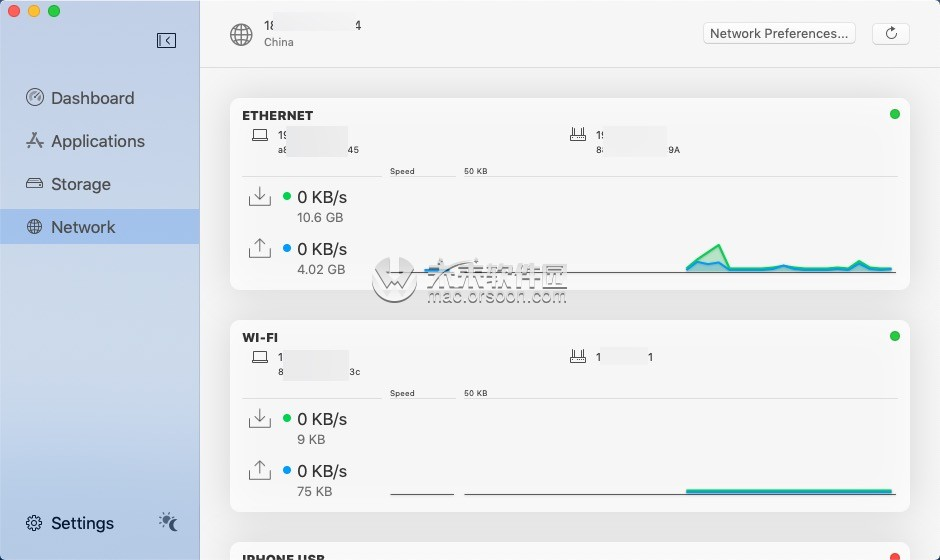Click the Ethernet upload arrow icon
Viewport: 940px width, 560px height.
pos(260,248)
